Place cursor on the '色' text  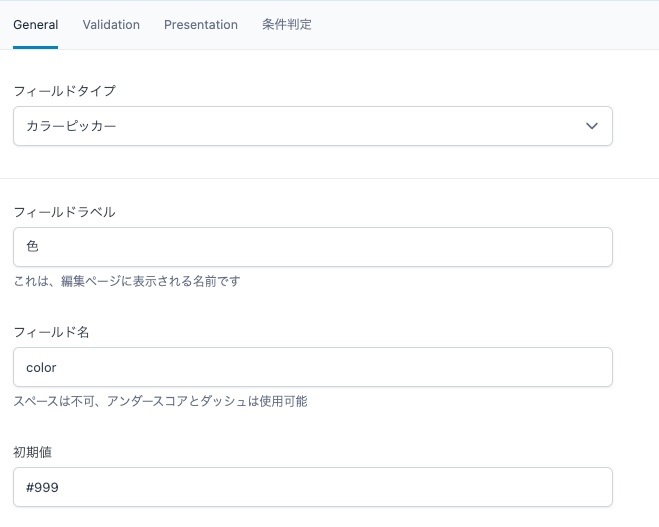(32, 247)
